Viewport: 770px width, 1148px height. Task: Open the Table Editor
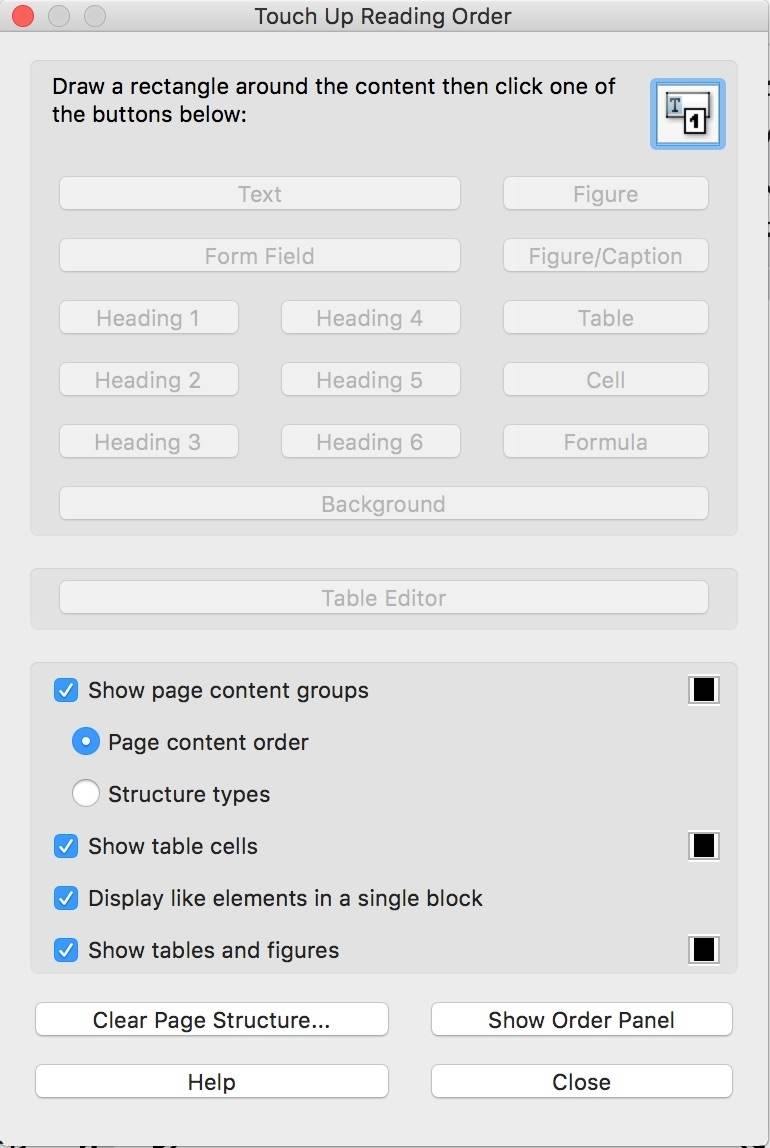coord(383,598)
